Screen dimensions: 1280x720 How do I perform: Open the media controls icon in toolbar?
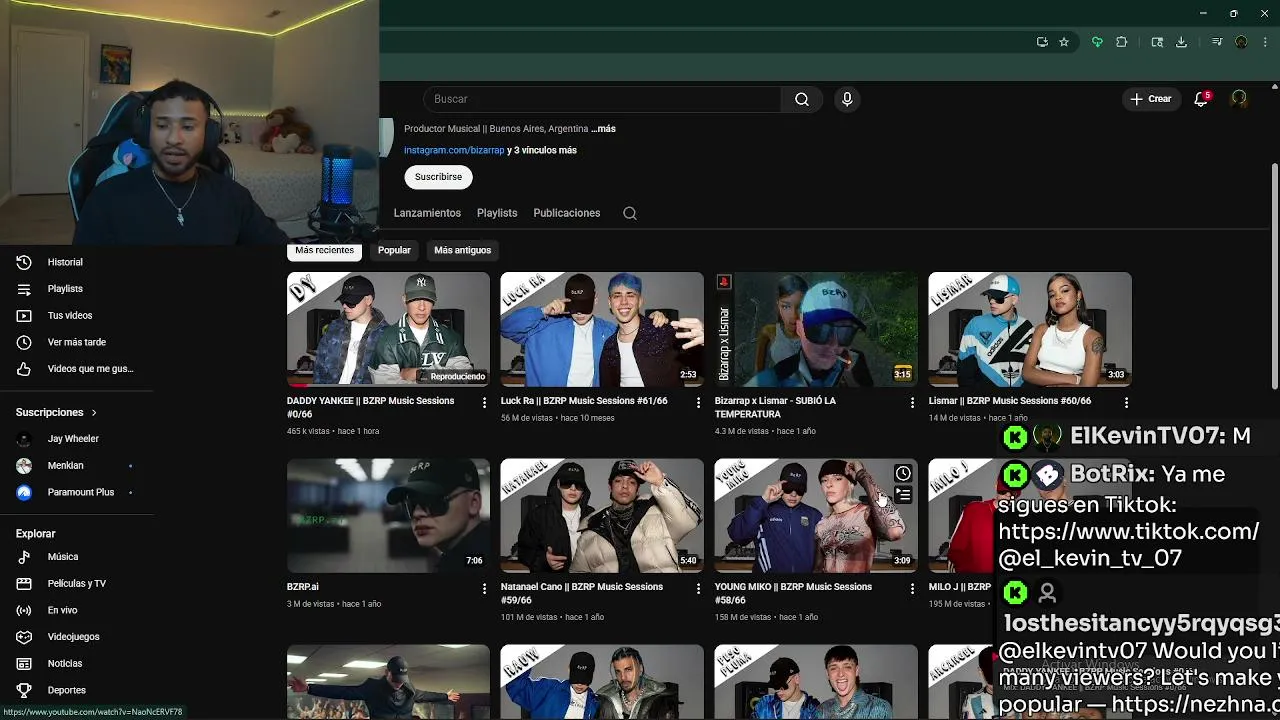[x=1217, y=42]
